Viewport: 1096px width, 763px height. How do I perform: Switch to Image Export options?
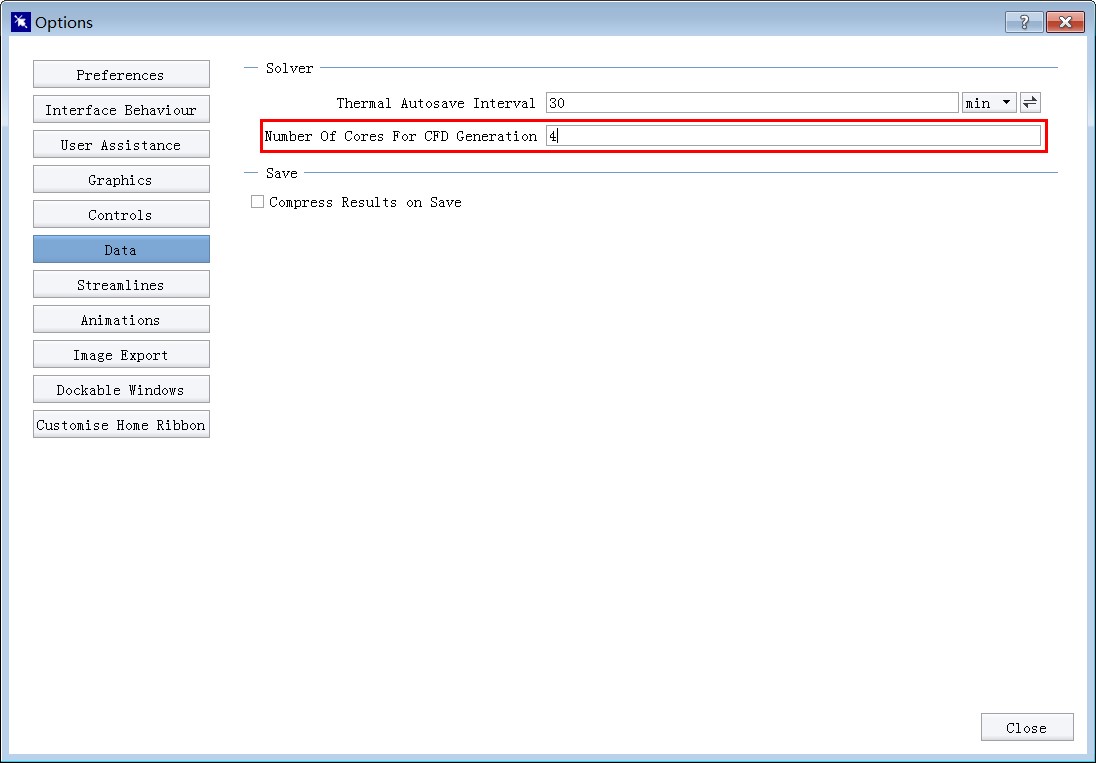(x=121, y=355)
